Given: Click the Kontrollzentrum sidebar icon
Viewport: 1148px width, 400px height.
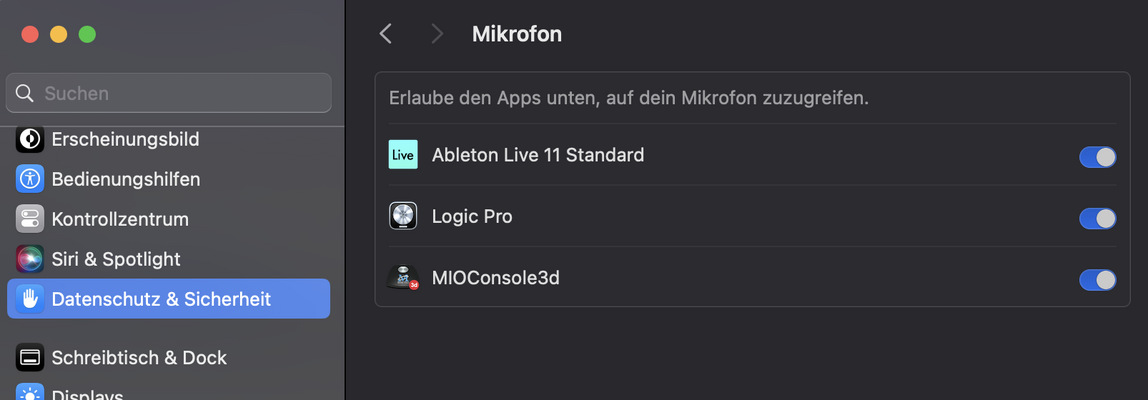Looking at the screenshot, I should click(30, 219).
